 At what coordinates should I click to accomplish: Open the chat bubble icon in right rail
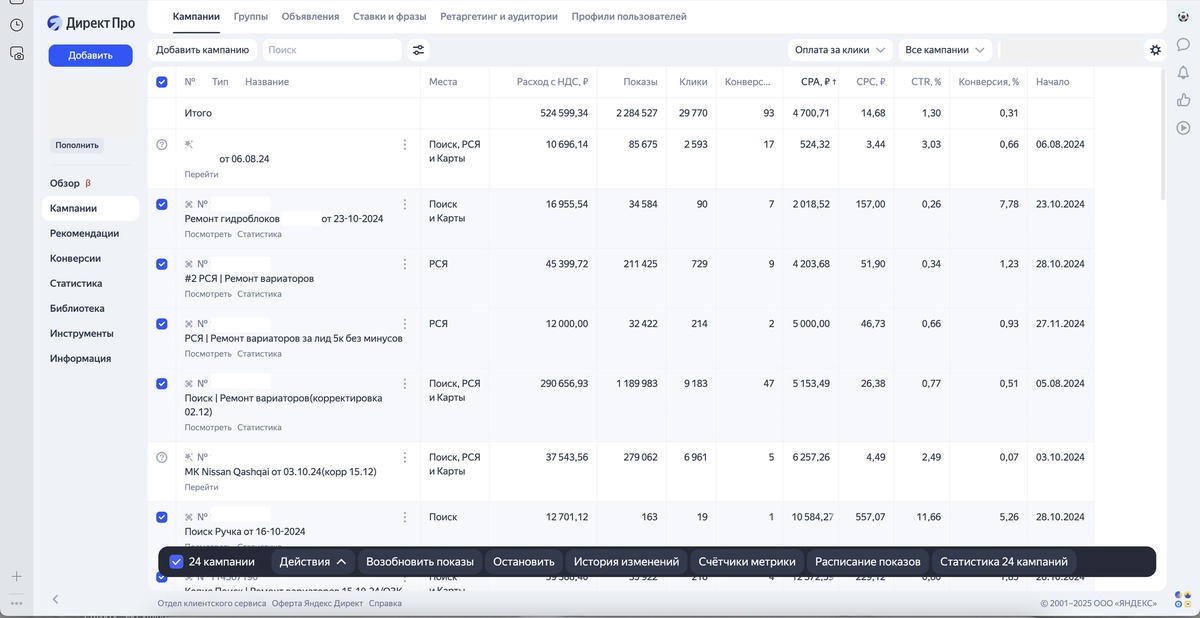pyautogui.click(x=1184, y=45)
